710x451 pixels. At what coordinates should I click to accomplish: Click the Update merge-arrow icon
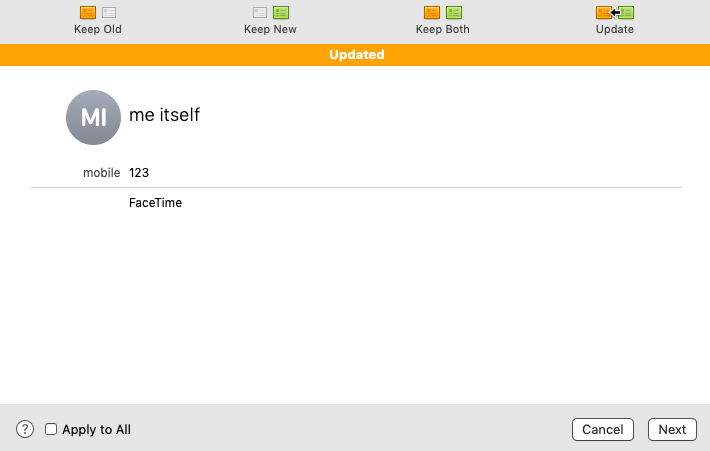point(615,13)
